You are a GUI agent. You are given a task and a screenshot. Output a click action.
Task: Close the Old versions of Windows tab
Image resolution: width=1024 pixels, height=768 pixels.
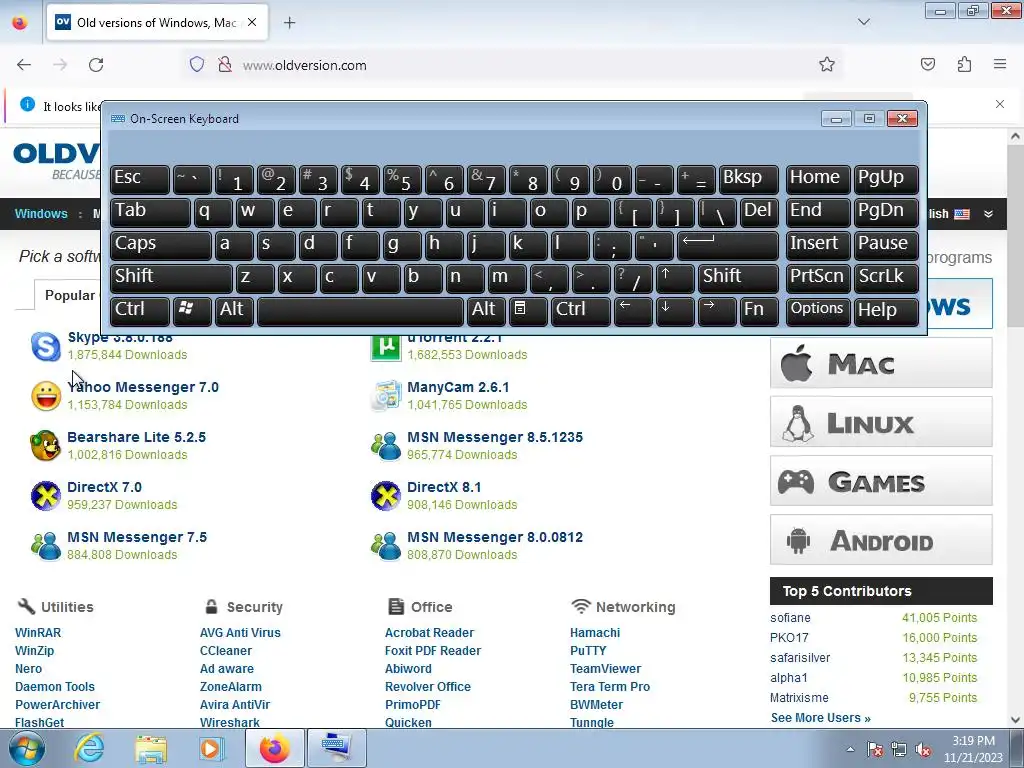[252, 22]
